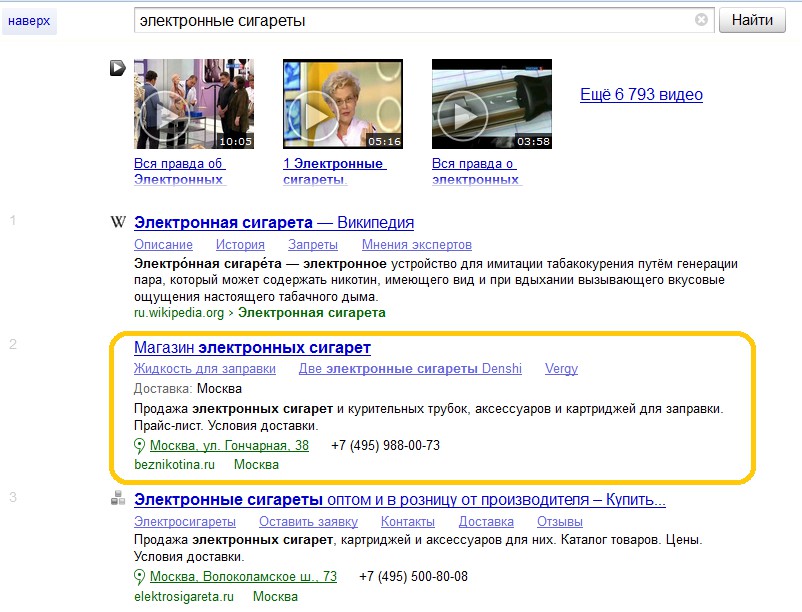Image resolution: width=802 pixels, height=612 pixels.
Task: Click phone number +7 (495) 500-80-08
Action: (413, 576)
